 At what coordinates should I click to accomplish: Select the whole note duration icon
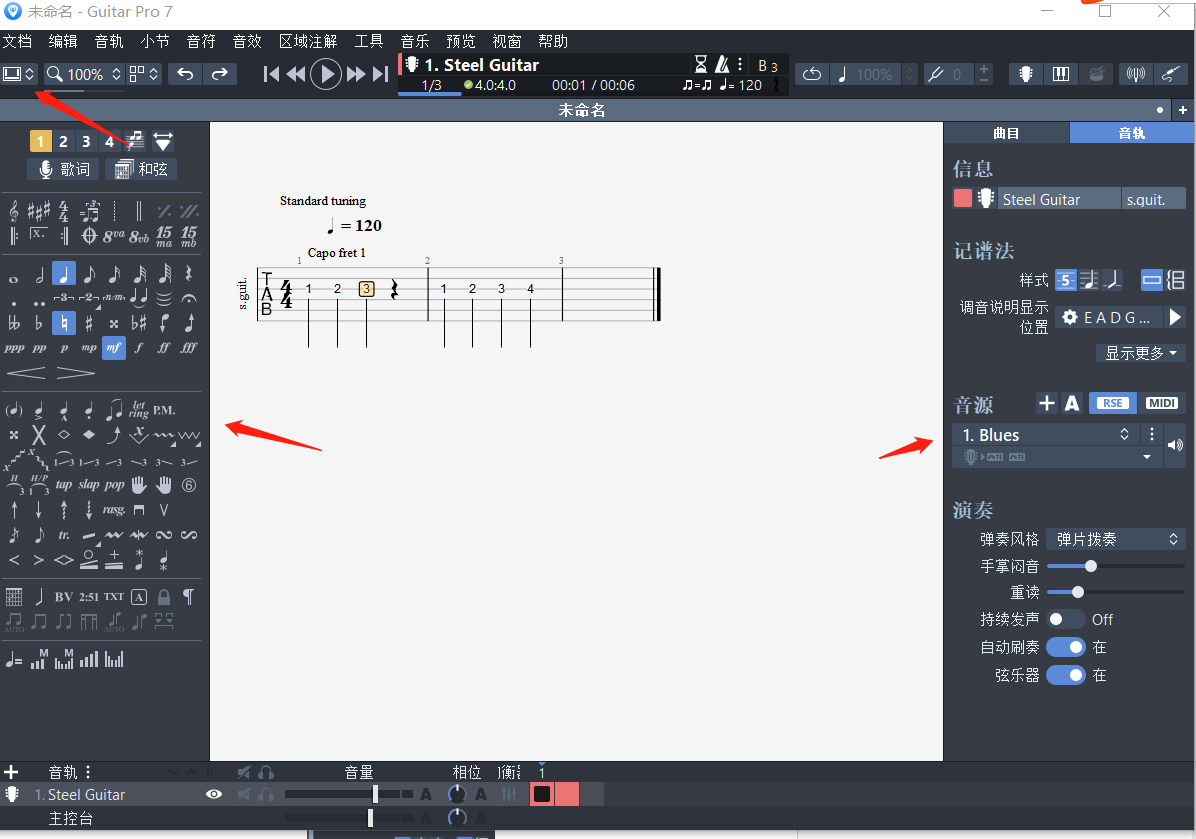tap(14, 275)
